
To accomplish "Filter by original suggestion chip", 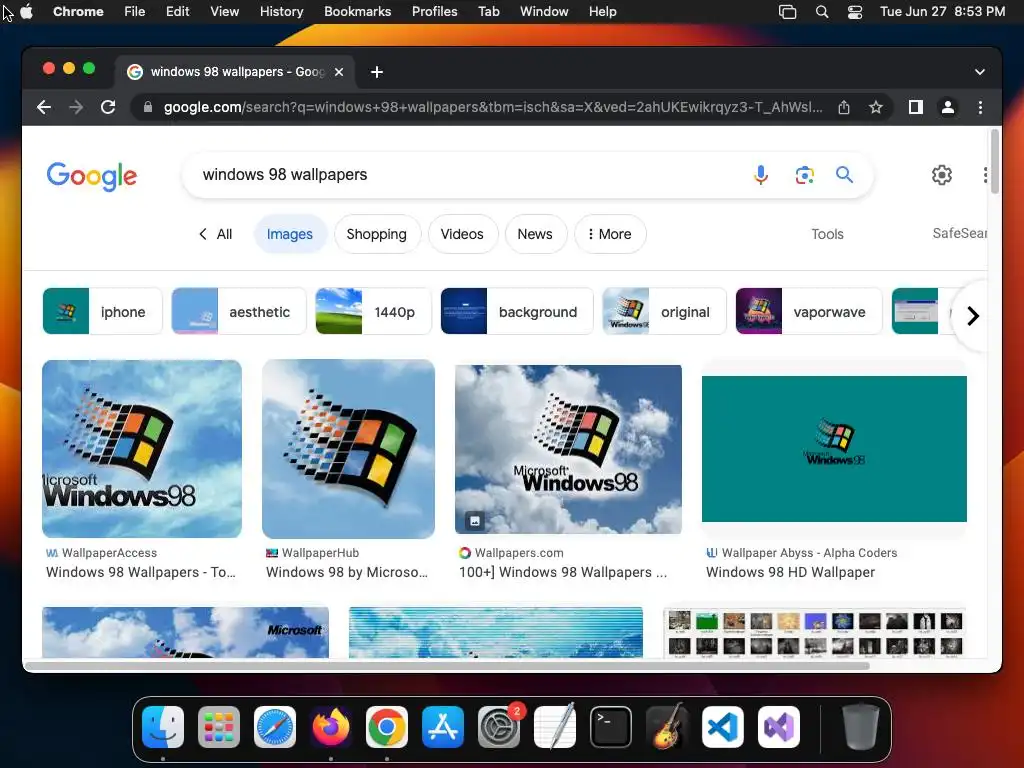I will (665, 312).
